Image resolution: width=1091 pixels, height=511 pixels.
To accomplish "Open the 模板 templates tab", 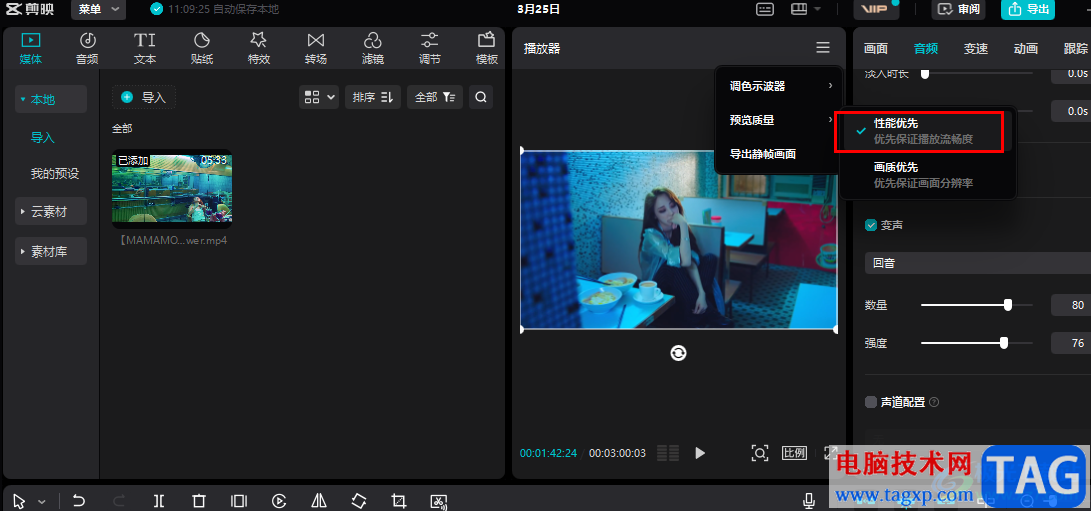I will coord(486,48).
